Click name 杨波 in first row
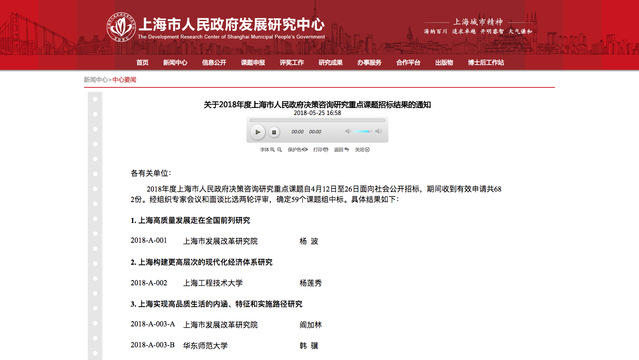The height and width of the screenshot is (360, 639). pos(309,241)
